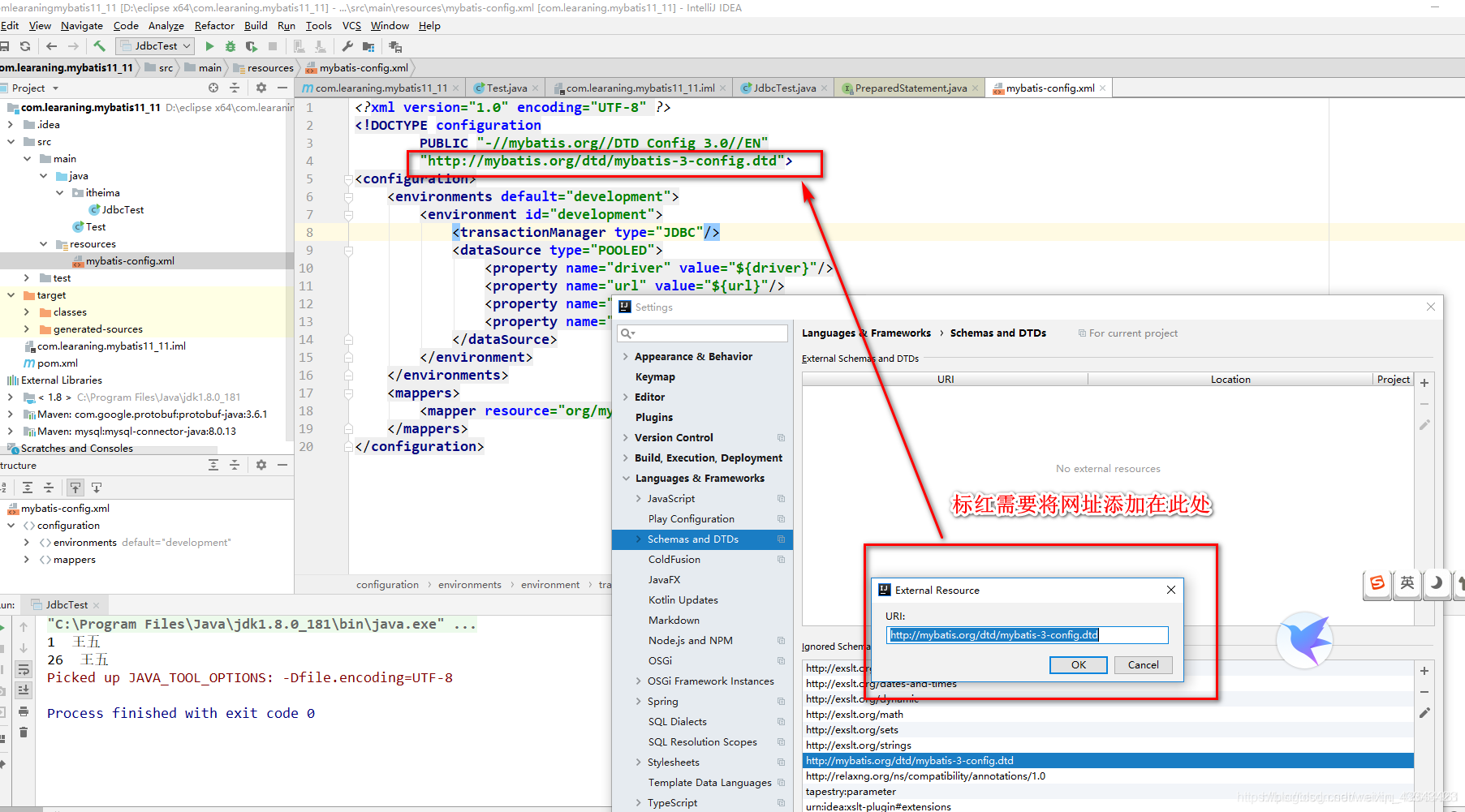This screenshot has height=812, width=1465.
Task: Edit the selected ignored schema with the pencil icon
Action: 1424,713
